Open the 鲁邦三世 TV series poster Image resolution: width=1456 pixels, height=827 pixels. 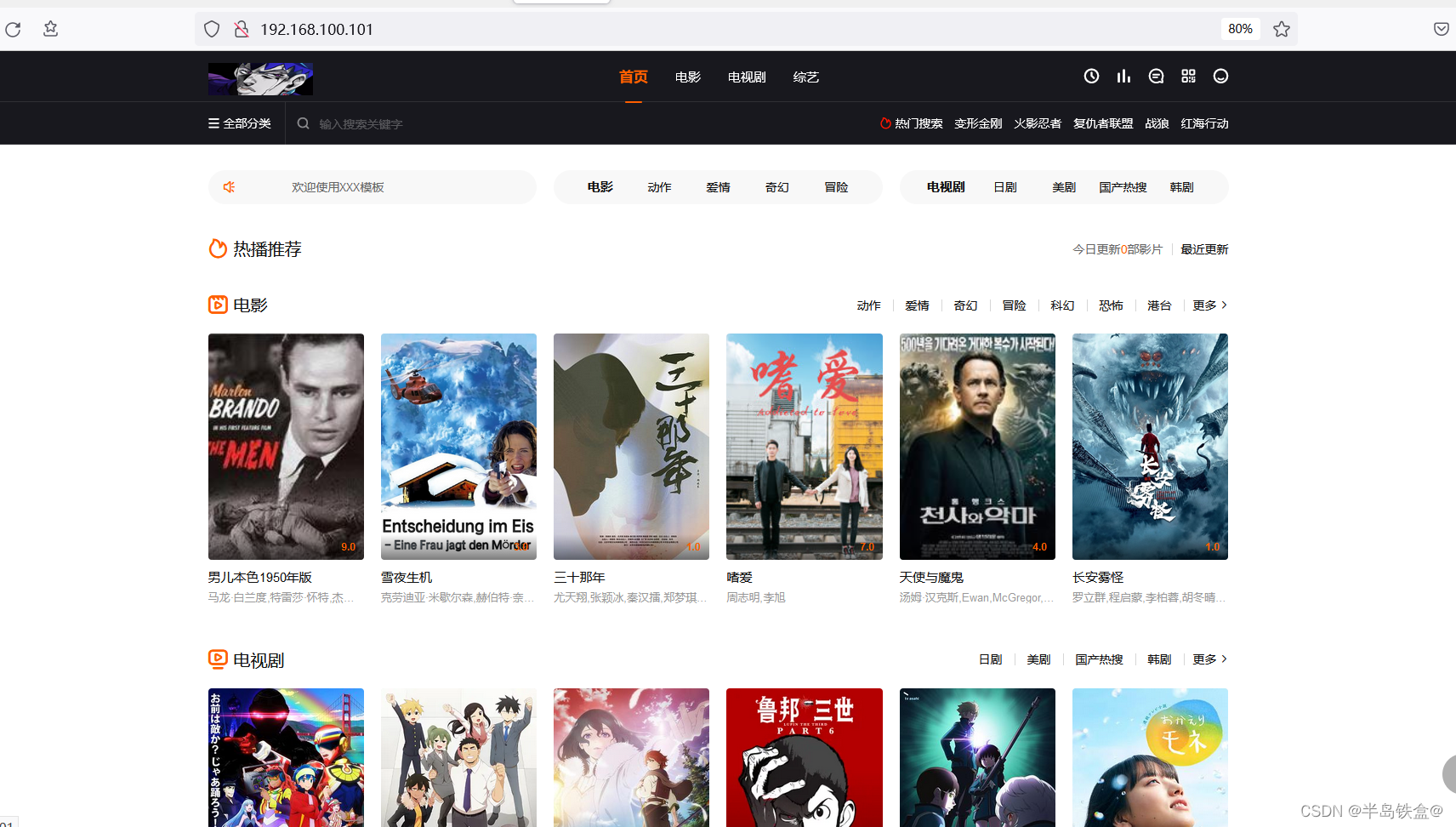coord(805,757)
